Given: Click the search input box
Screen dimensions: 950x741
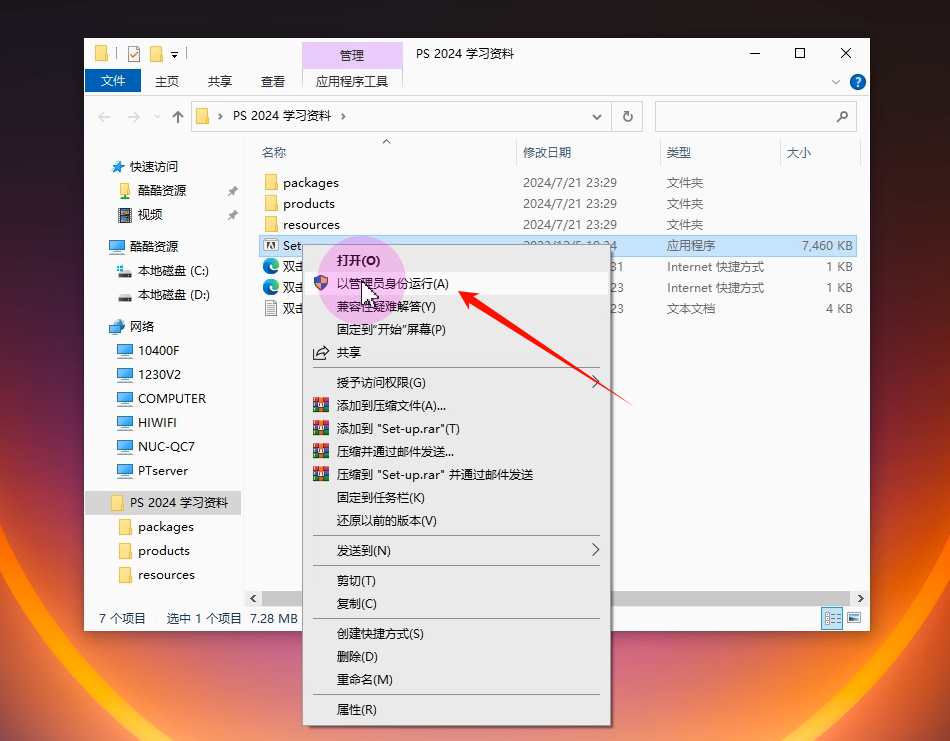Looking at the screenshot, I should [x=745, y=116].
